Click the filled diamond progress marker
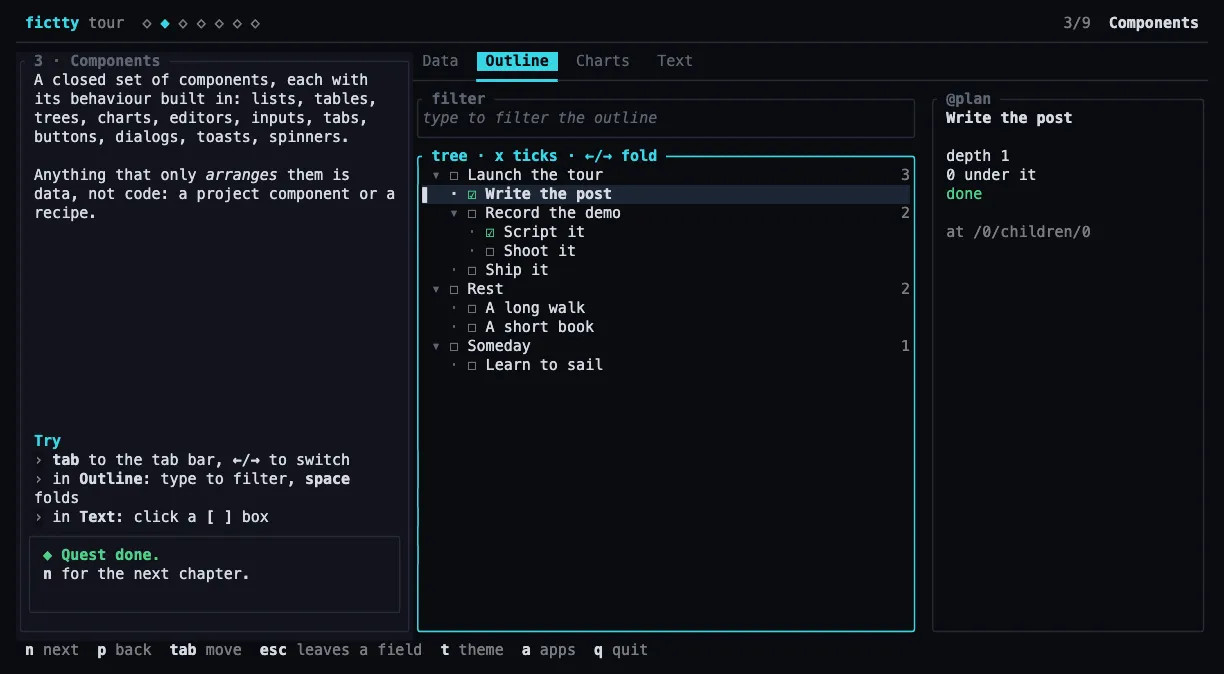Viewport: 1224px width, 674px height. click(165, 23)
